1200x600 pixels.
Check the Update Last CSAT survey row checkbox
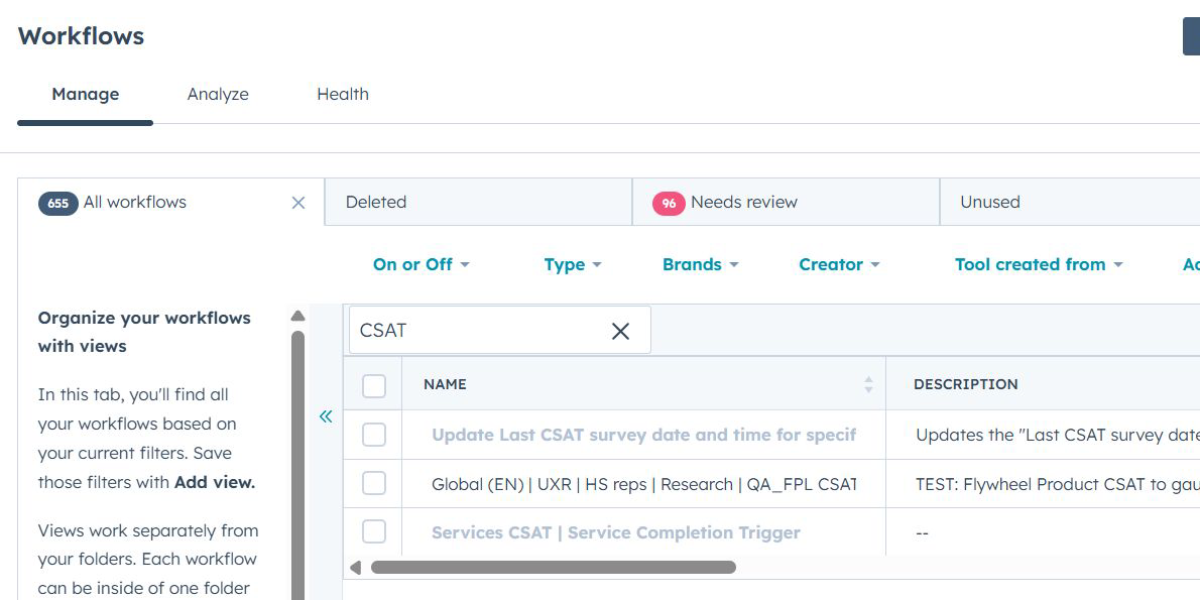coord(374,434)
